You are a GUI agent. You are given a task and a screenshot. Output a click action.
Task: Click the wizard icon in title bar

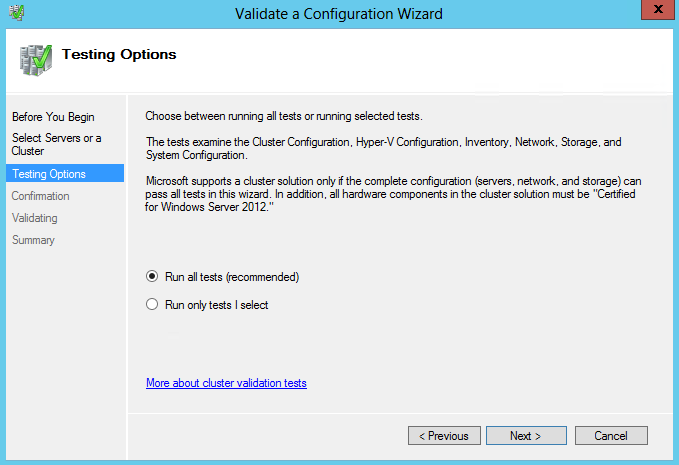pos(16,13)
